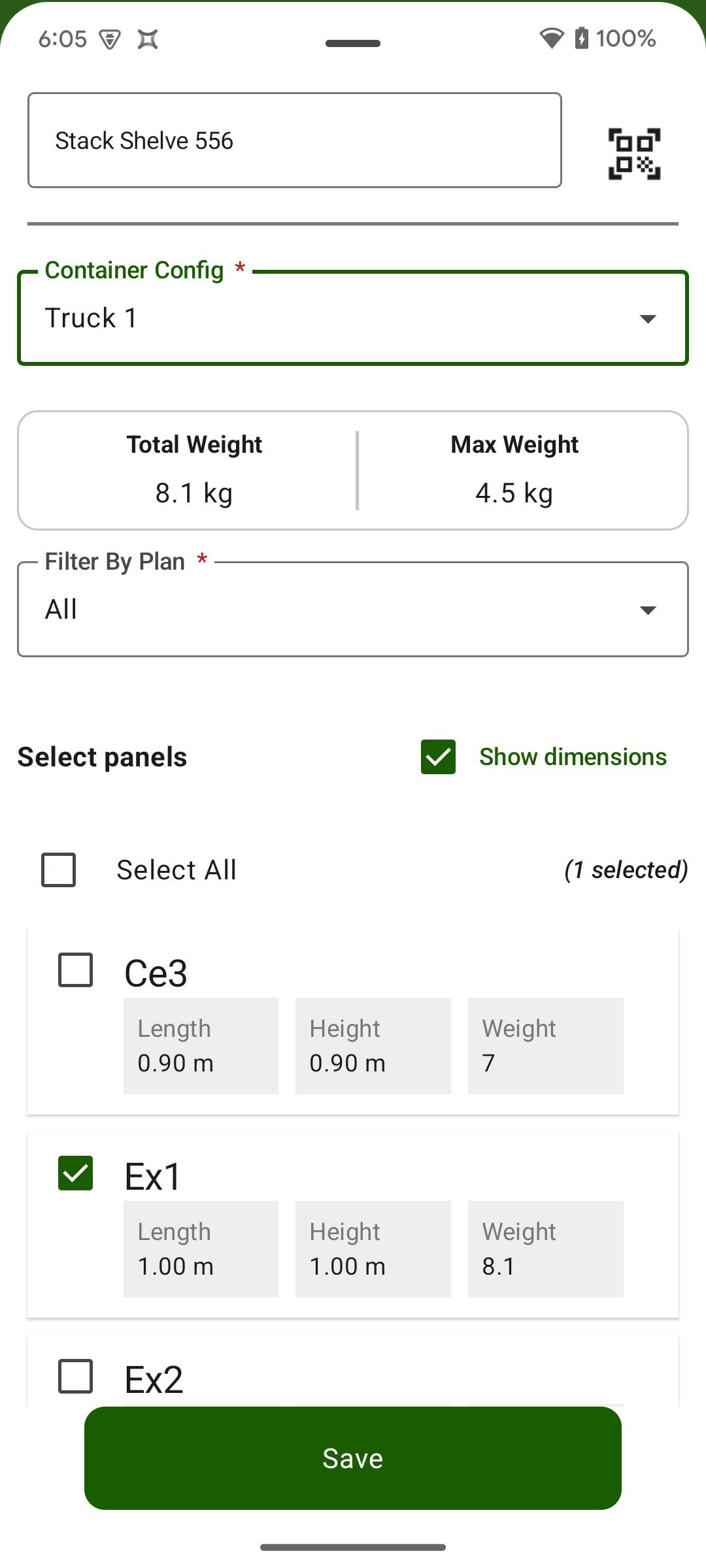Tap the Wi-Fi status icon

pos(551,39)
